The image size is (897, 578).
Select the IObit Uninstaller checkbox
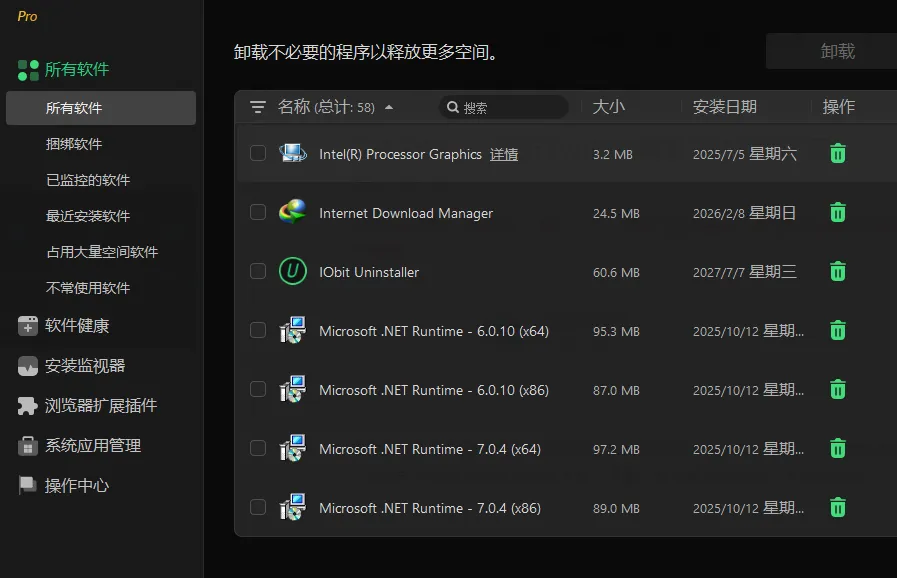tap(258, 271)
